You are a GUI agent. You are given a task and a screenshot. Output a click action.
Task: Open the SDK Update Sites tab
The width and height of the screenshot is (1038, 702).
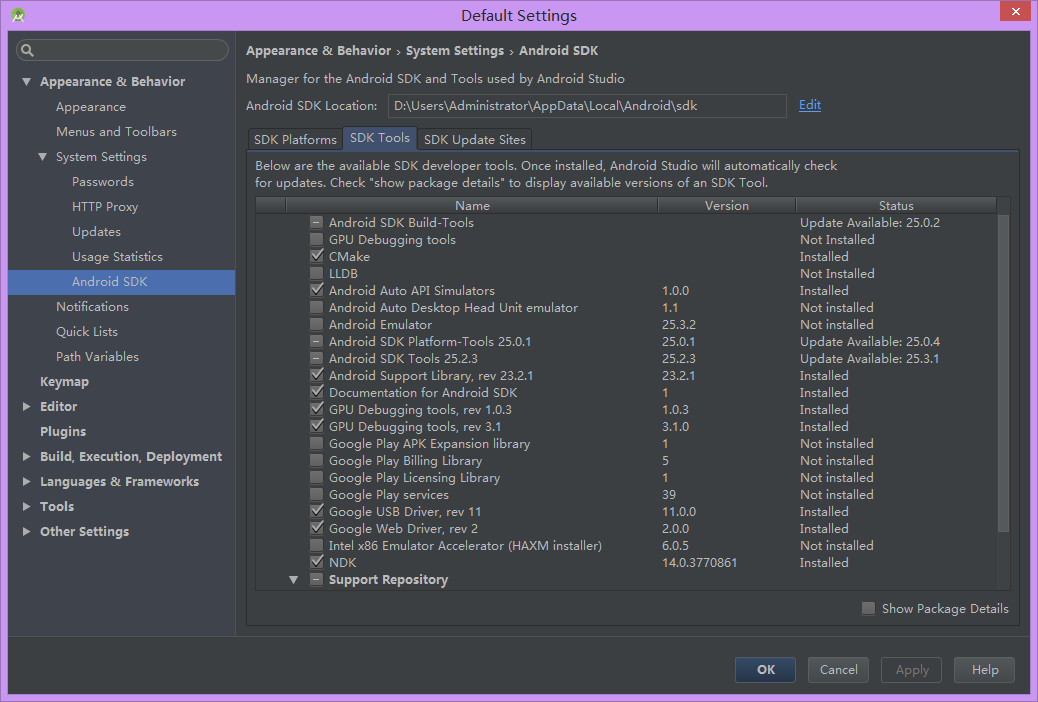coord(475,139)
